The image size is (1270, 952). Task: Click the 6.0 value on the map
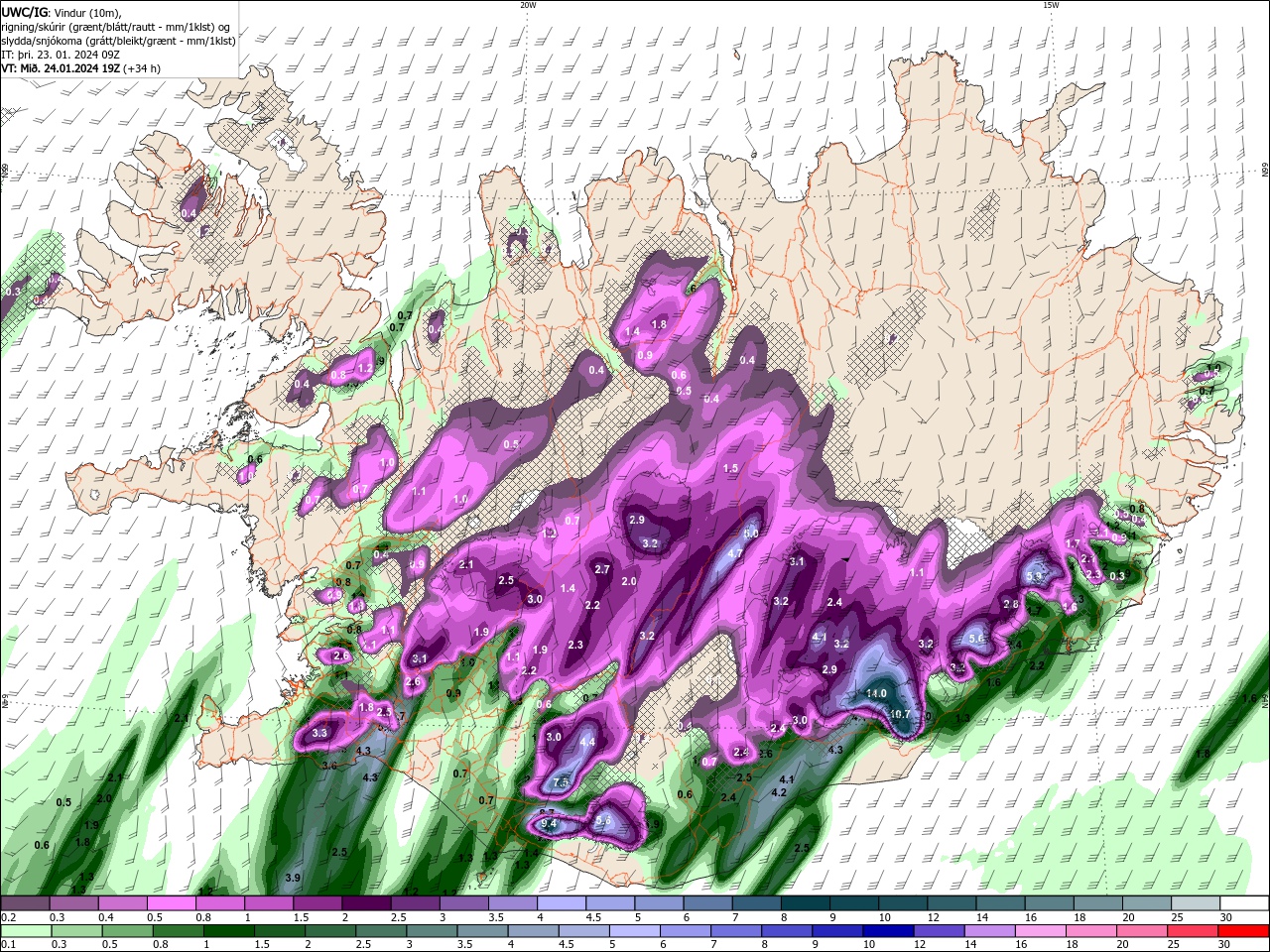[751, 534]
